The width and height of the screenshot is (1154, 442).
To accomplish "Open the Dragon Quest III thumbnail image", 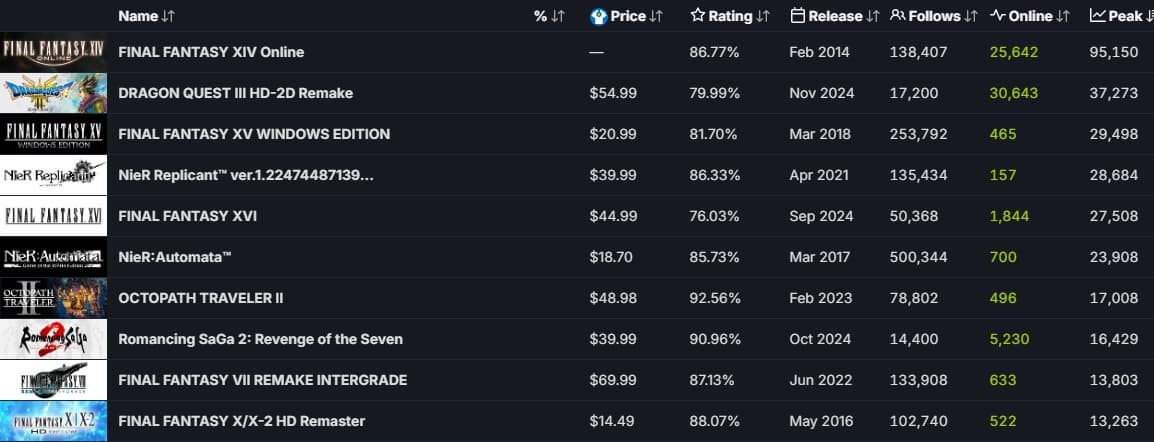I will [x=53, y=93].
